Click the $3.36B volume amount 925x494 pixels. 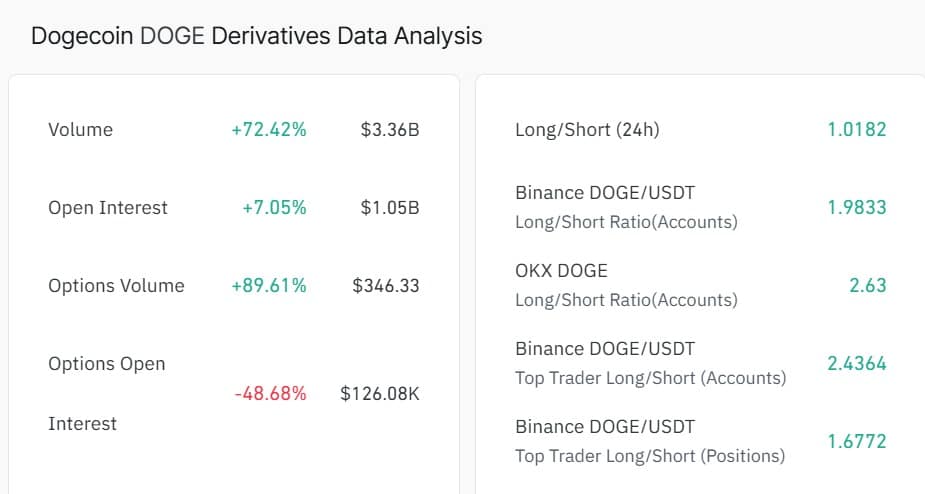click(x=390, y=130)
